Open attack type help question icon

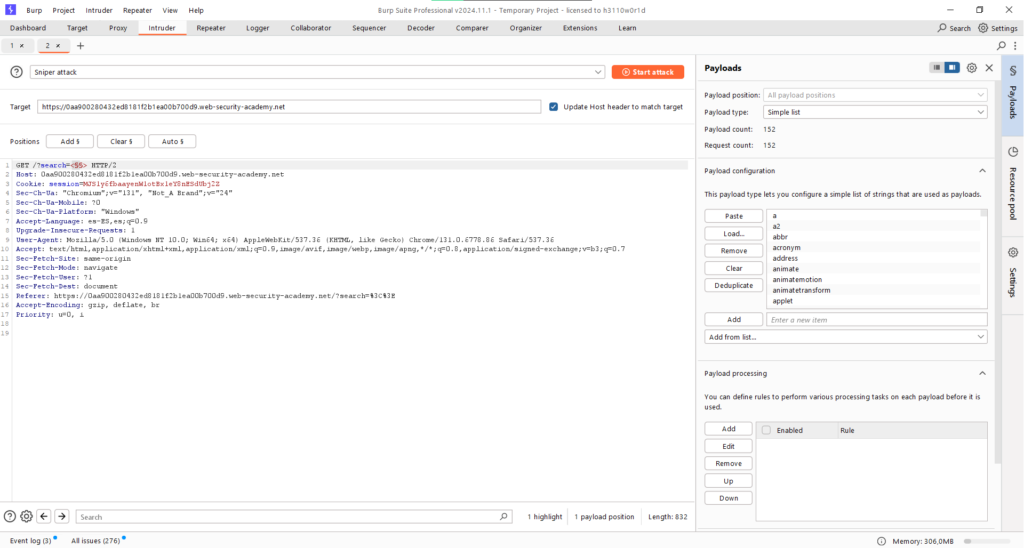16,72
